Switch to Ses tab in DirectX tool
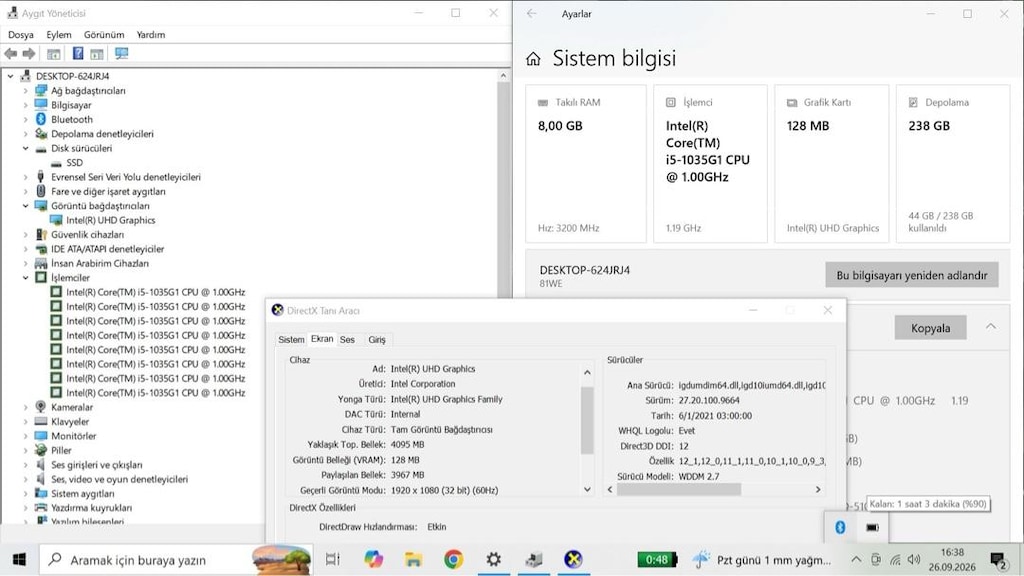The height and width of the screenshot is (576, 1024). [347, 340]
